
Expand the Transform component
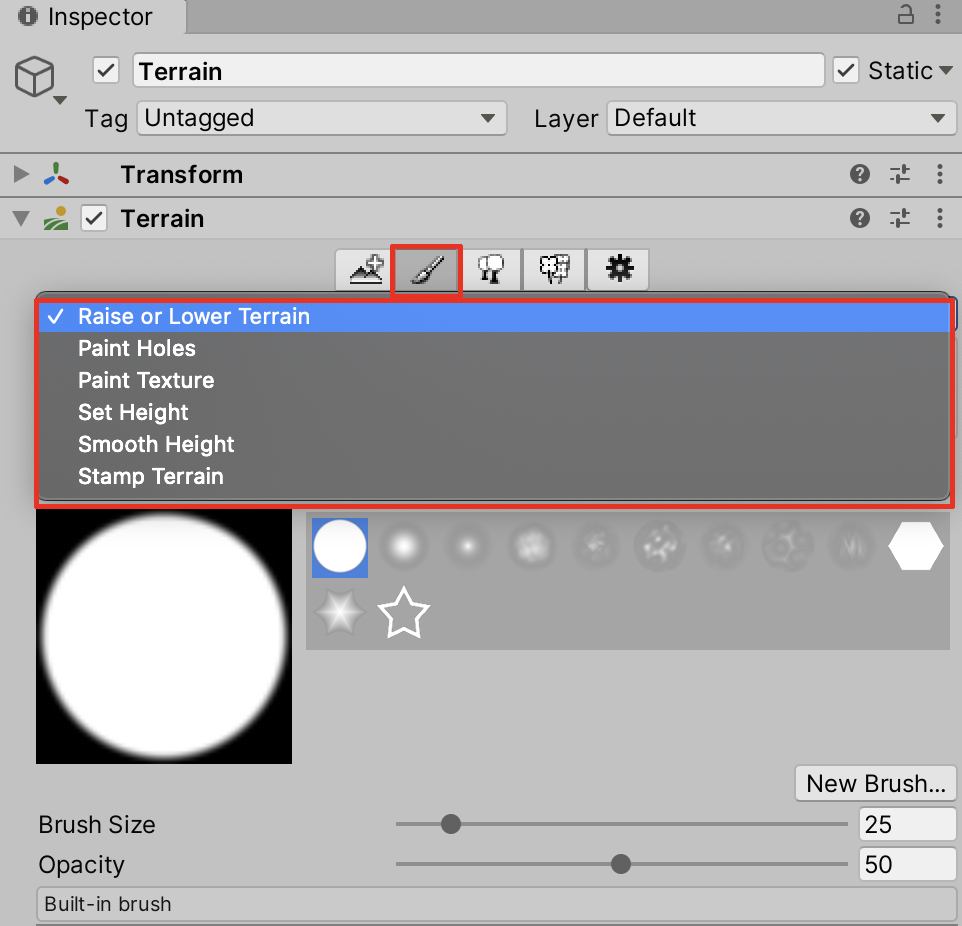[x=21, y=175]
